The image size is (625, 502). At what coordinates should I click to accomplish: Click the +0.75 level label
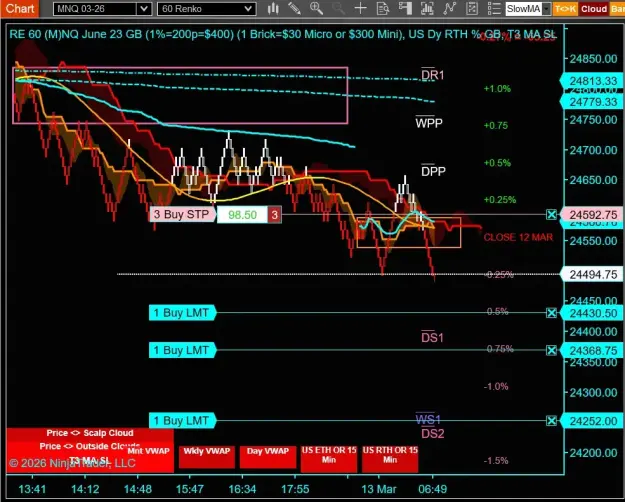[x=496, y=125]
